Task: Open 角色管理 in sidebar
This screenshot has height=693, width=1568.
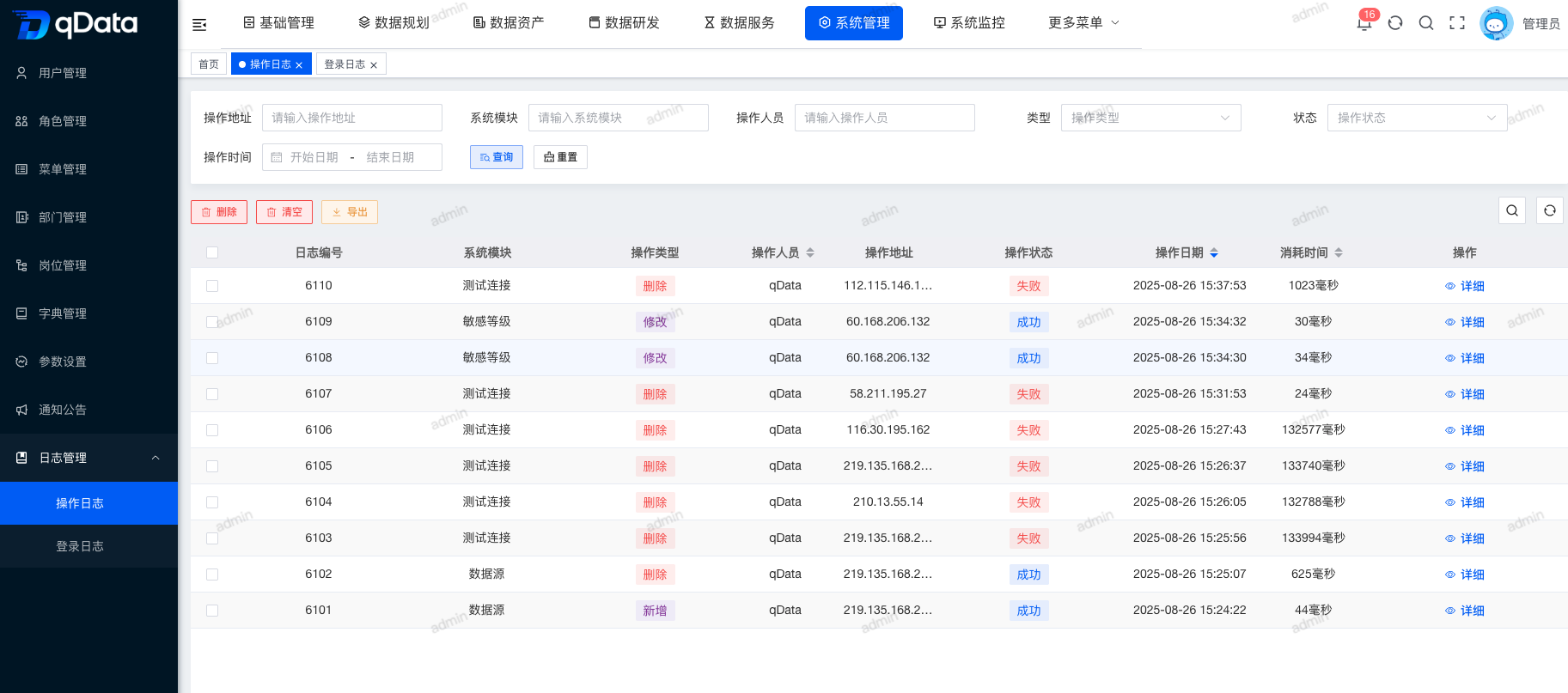Action: click(88, 121)
